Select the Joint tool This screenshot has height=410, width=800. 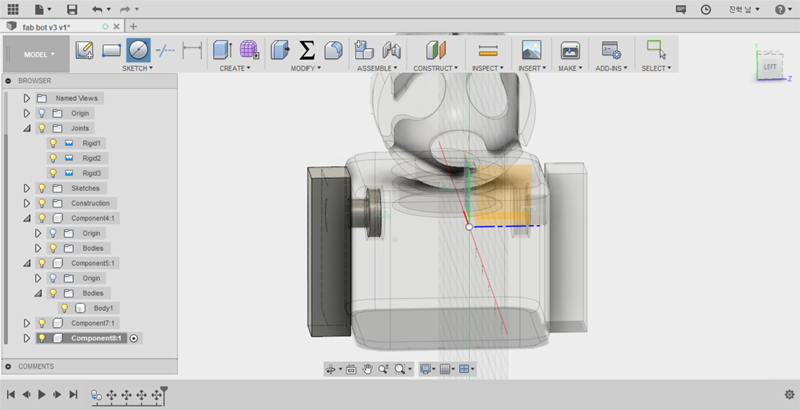tap(391, 50)
